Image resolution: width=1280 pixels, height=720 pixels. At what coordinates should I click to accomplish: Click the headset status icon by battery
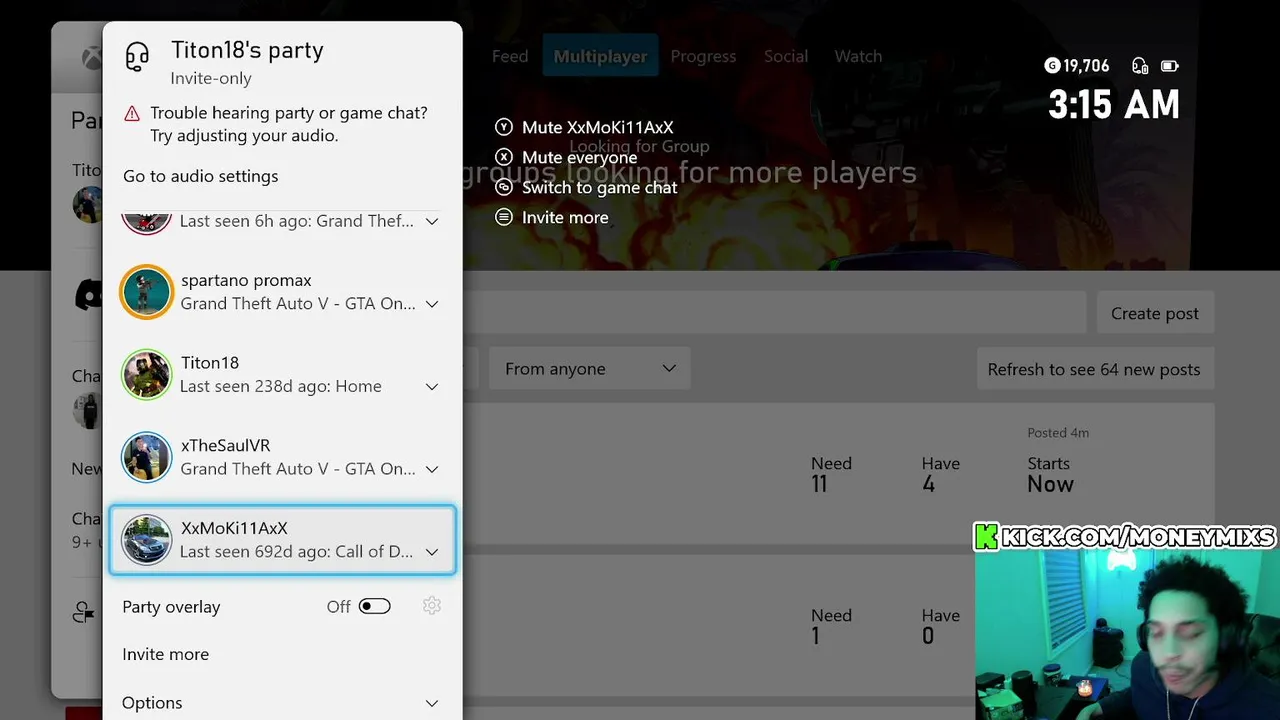coord(1140,66)
